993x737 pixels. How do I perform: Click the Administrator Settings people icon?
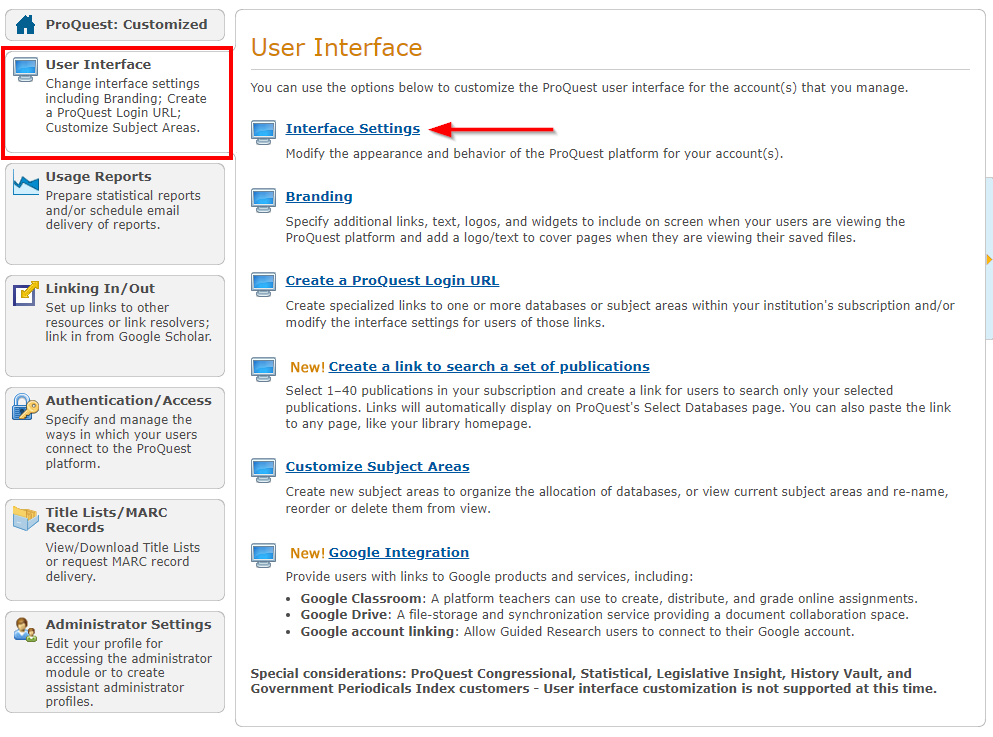25,628
